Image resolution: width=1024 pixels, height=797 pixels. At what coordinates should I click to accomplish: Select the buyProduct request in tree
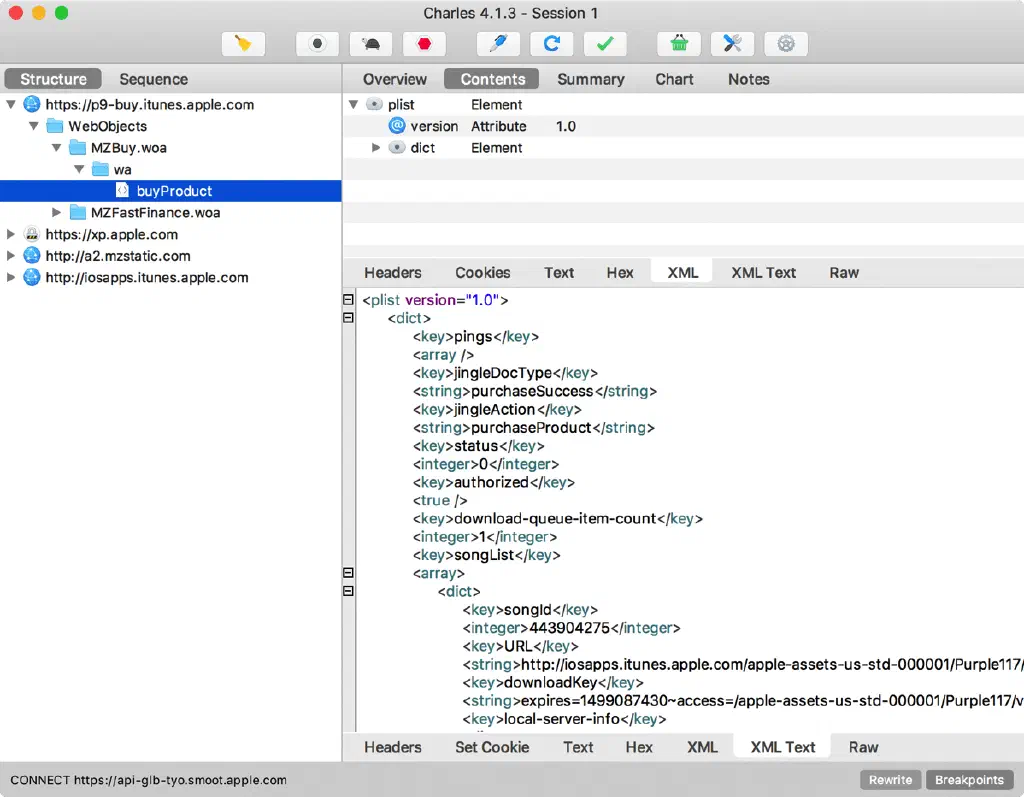coord(174,191)
